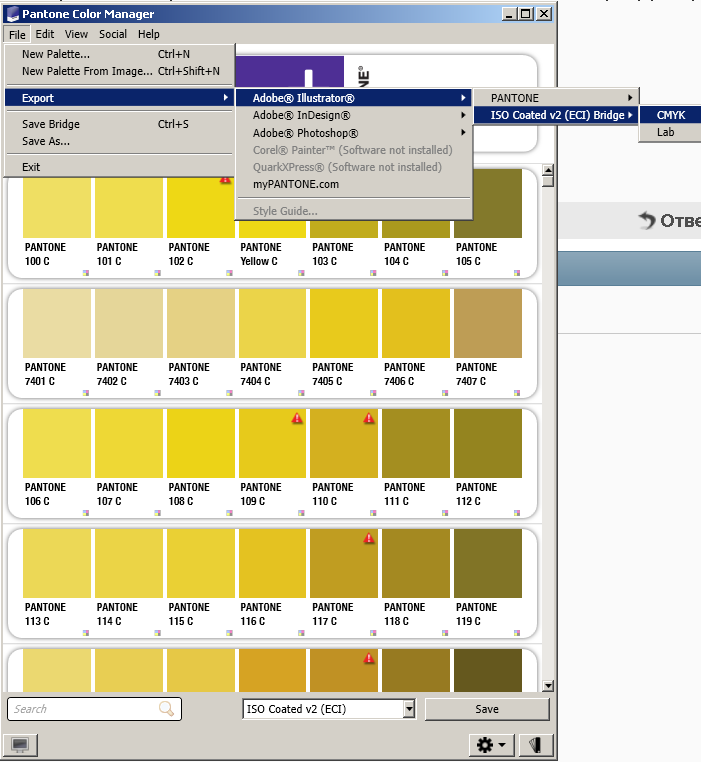The image size is (701, 762).
Task: Select the PANTONE 7405 C swatch
Action: (344, 323)
